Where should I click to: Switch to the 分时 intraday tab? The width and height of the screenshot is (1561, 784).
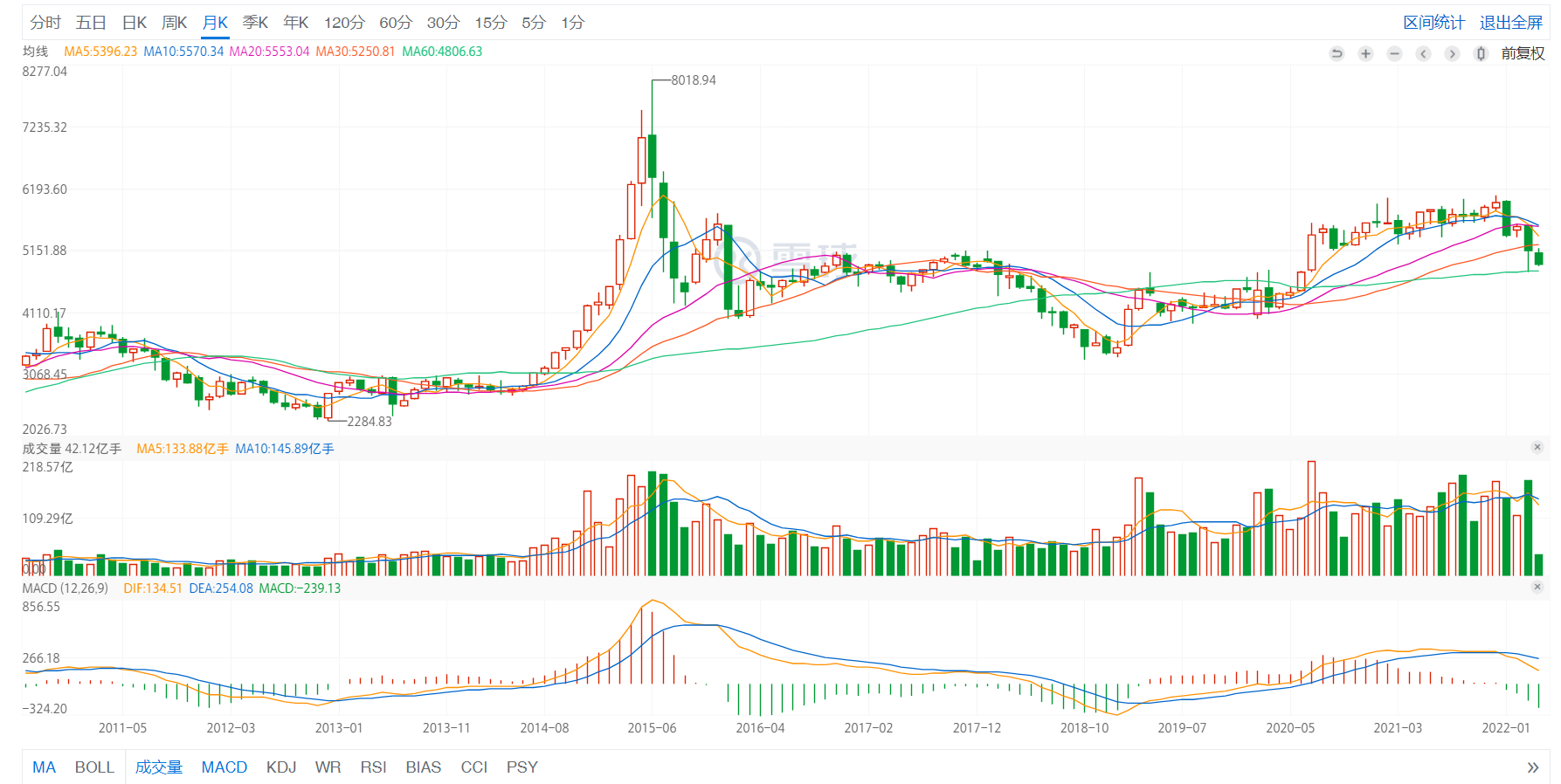coord(45,23)
